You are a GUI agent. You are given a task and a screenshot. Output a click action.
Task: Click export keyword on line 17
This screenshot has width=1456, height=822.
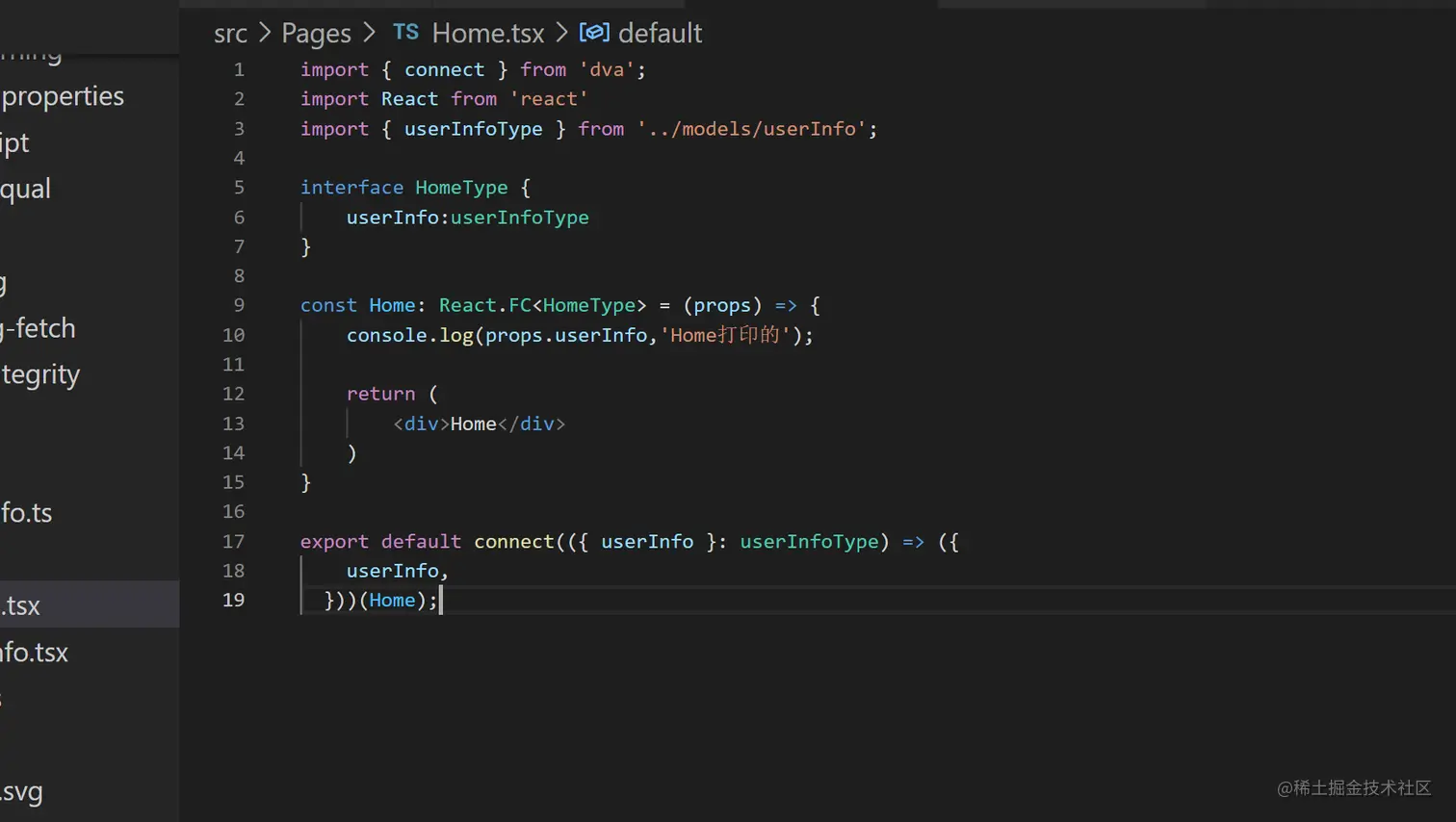[334, 543]
